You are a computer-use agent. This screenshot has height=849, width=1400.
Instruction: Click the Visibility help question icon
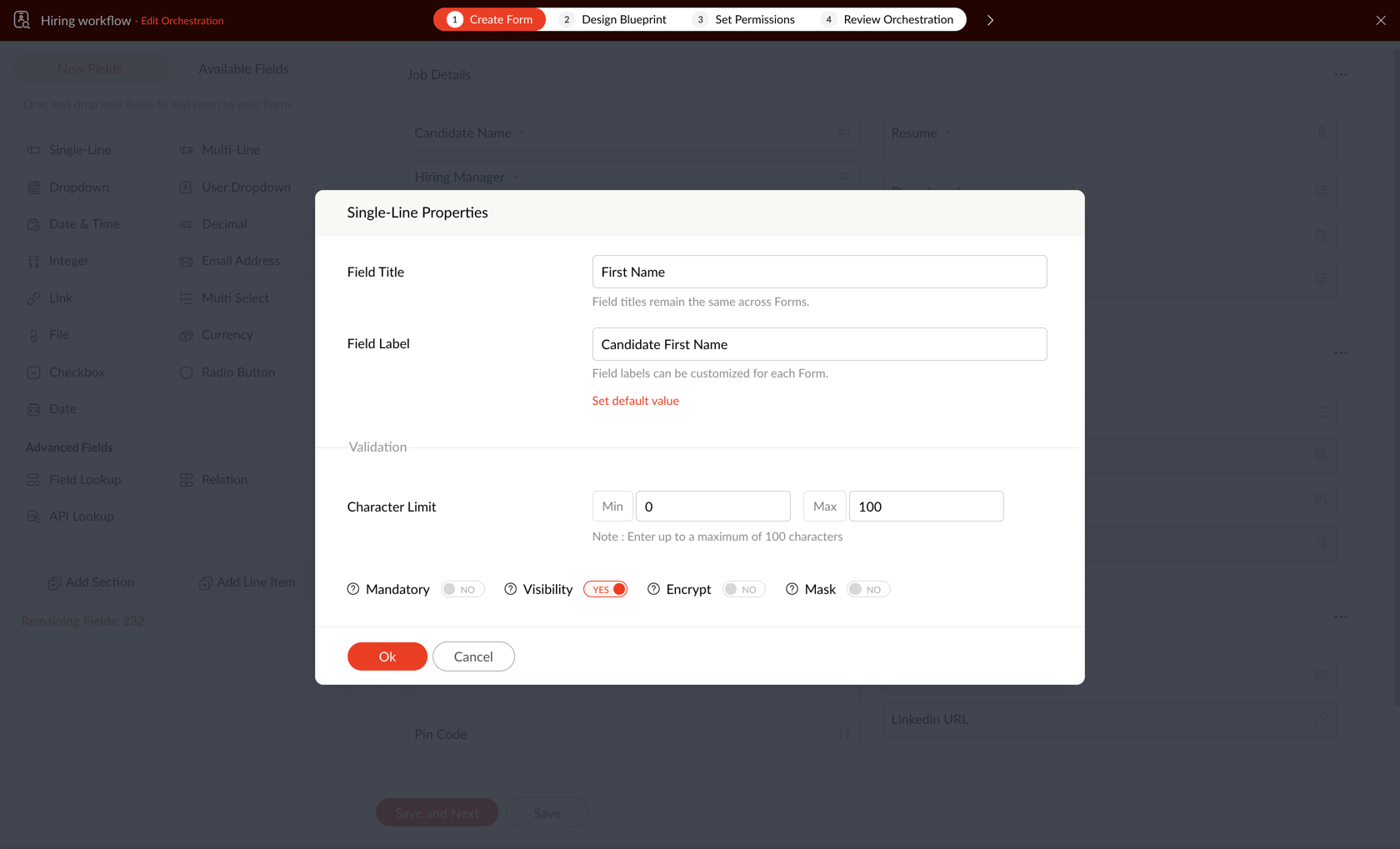[x=511, y=589]
